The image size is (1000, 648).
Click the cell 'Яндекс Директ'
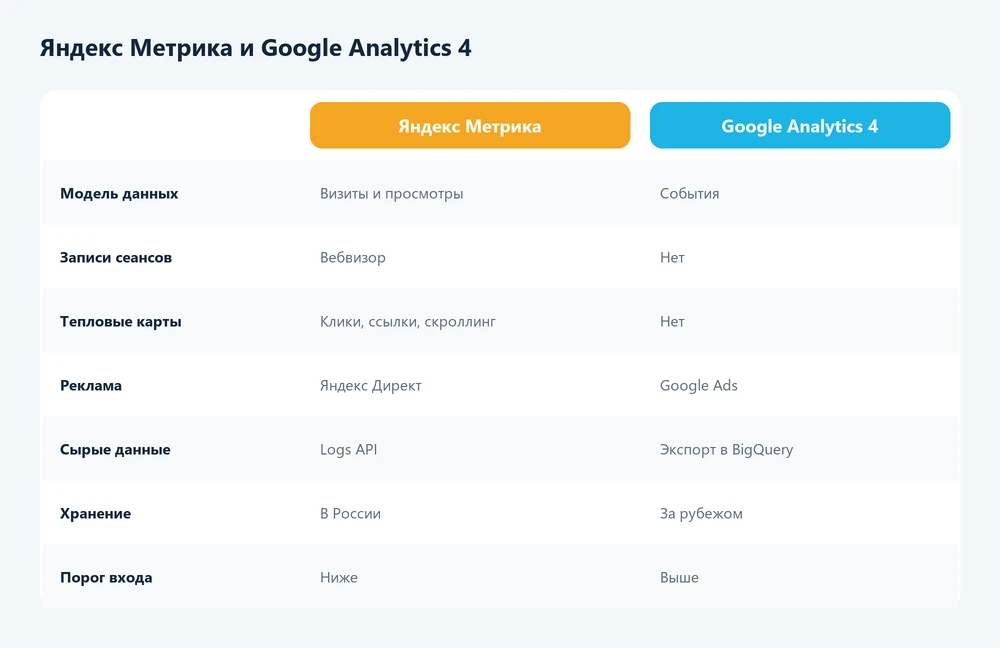point(371,386)
